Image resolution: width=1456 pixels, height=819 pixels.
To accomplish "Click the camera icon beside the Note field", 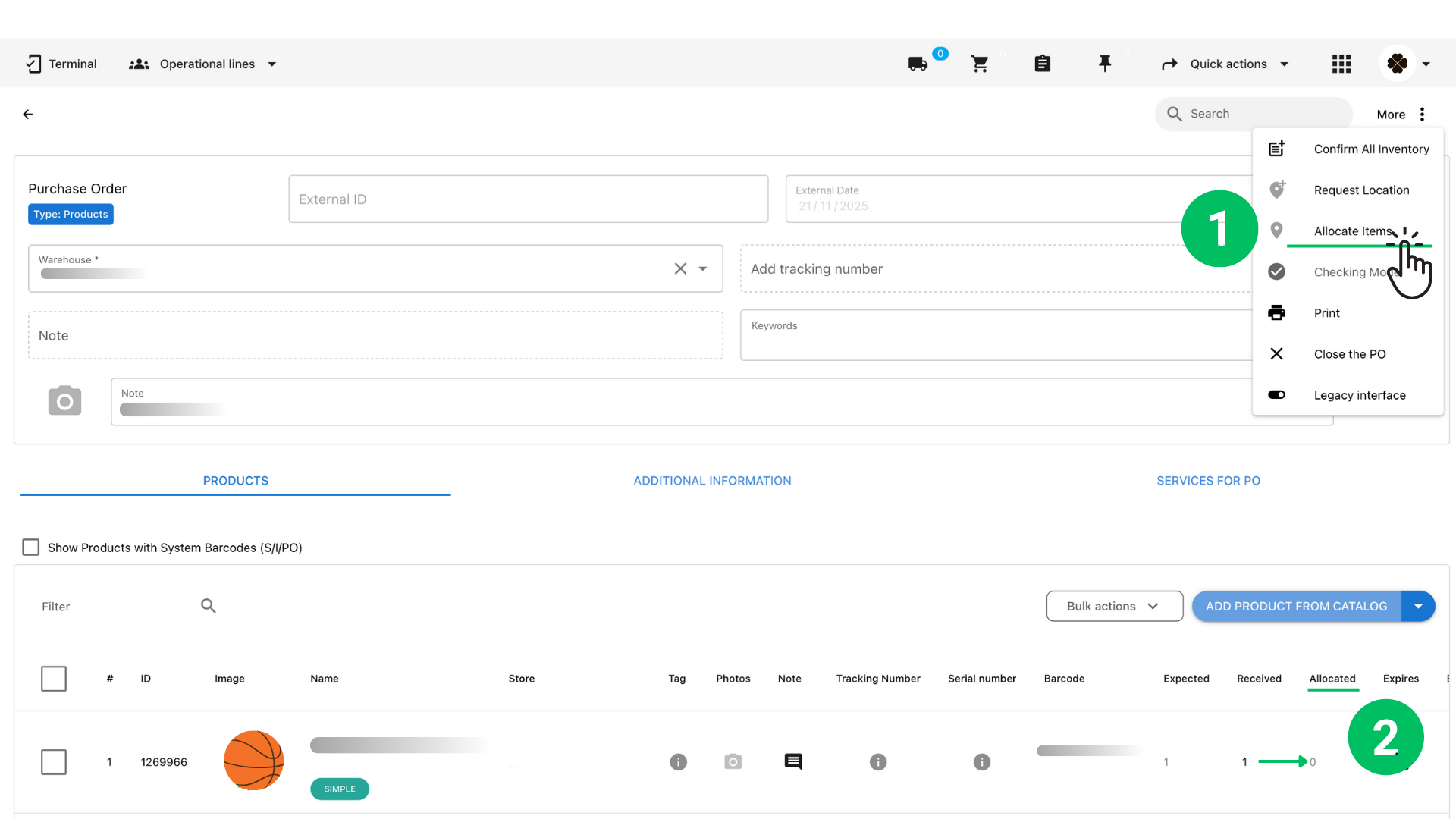I will pos(64,400).
